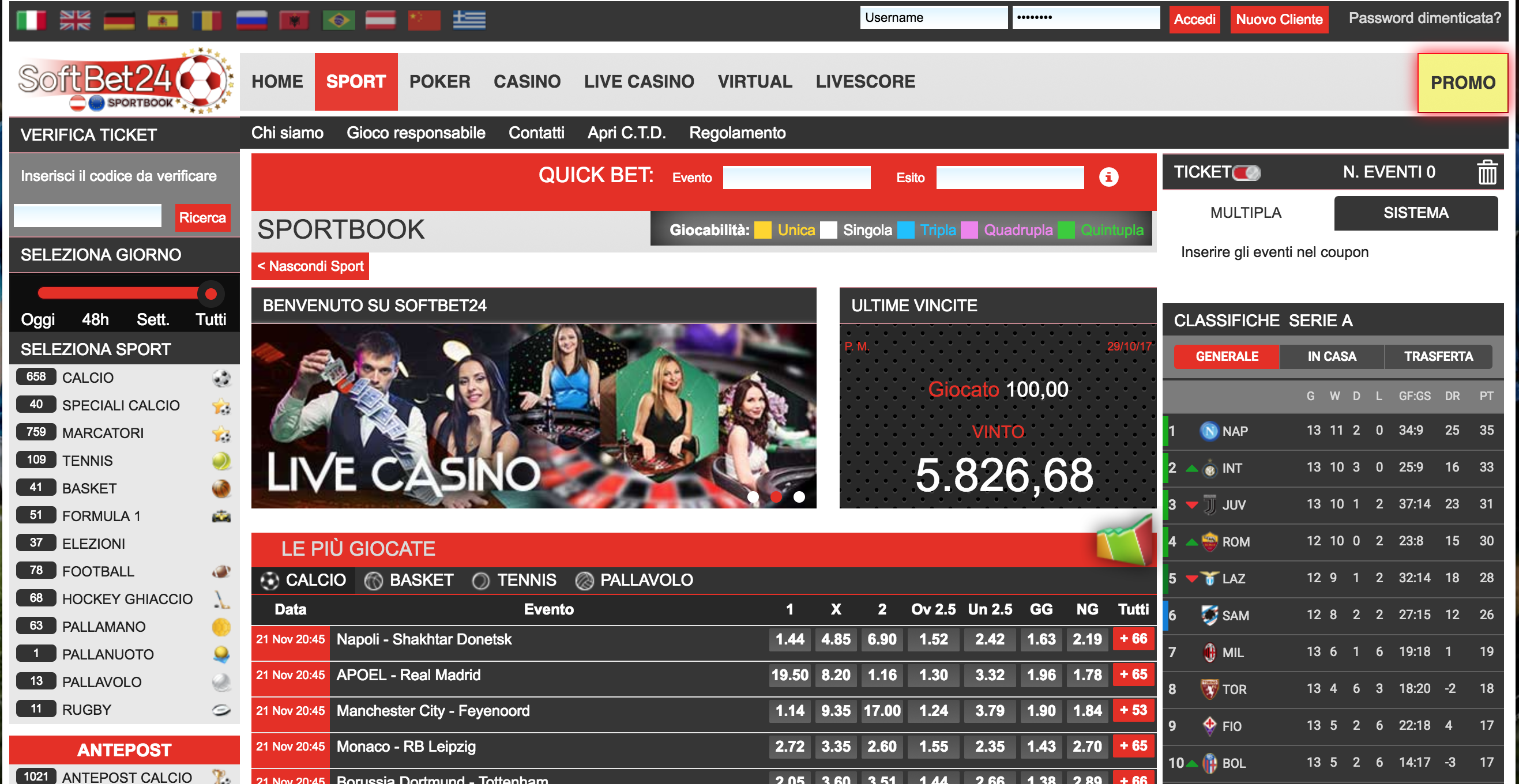This screenshot has width=1519, height=784.
Task: Pick odds 1.44 for Napoli win
Action: (x=789, y=639)
